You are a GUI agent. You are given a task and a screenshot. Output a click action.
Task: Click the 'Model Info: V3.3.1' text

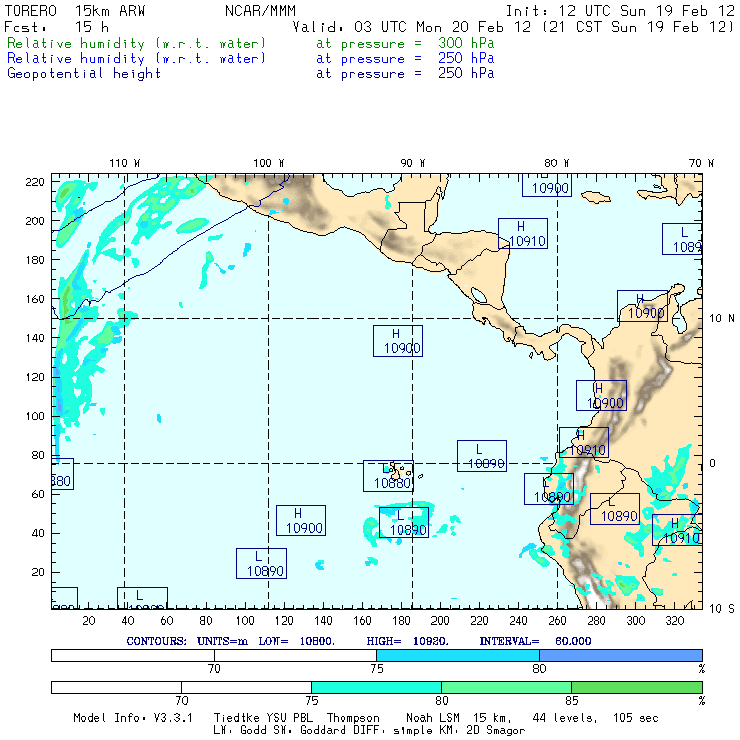pos(133,718)
